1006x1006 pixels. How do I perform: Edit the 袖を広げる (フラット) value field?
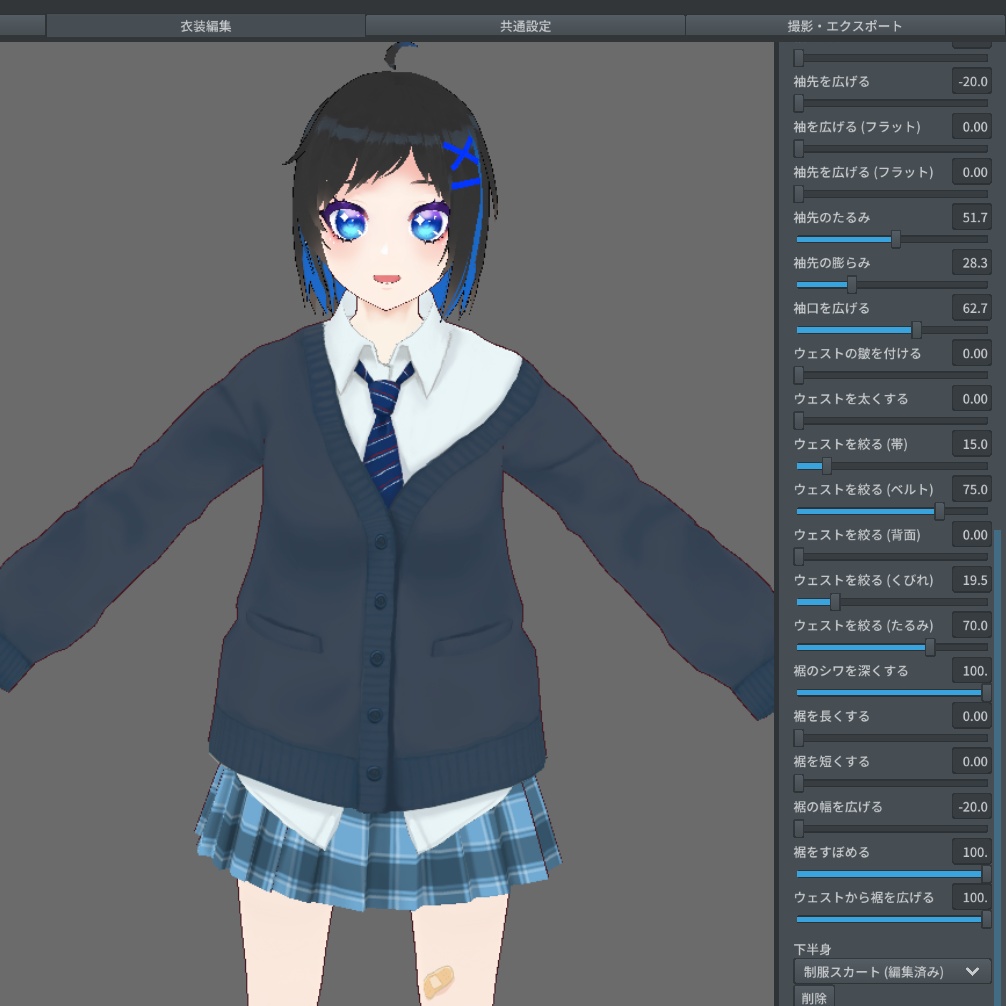(971, 126)
